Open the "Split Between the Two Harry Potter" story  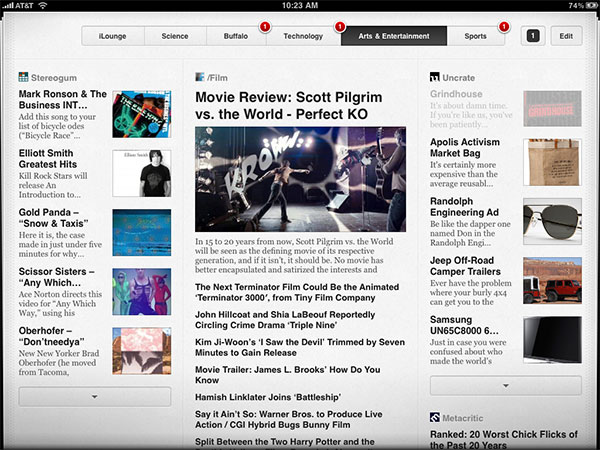click(x=285, y=443)
